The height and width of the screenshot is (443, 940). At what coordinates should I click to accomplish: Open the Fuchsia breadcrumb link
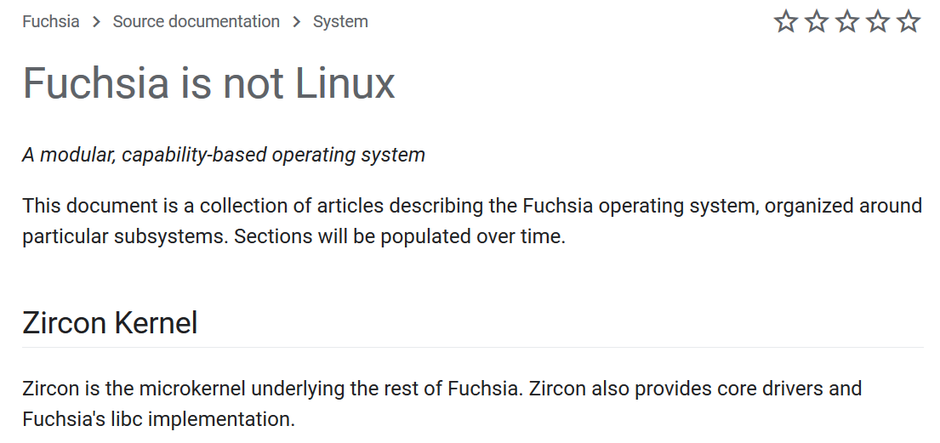[x=51, y=22]
